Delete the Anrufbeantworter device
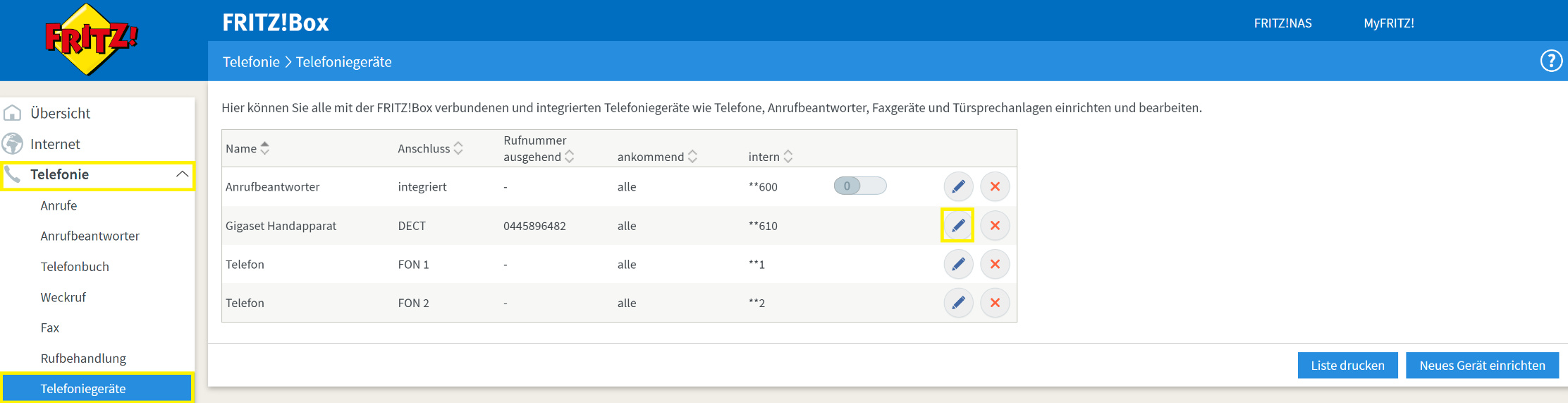 [x=995, y=186]
